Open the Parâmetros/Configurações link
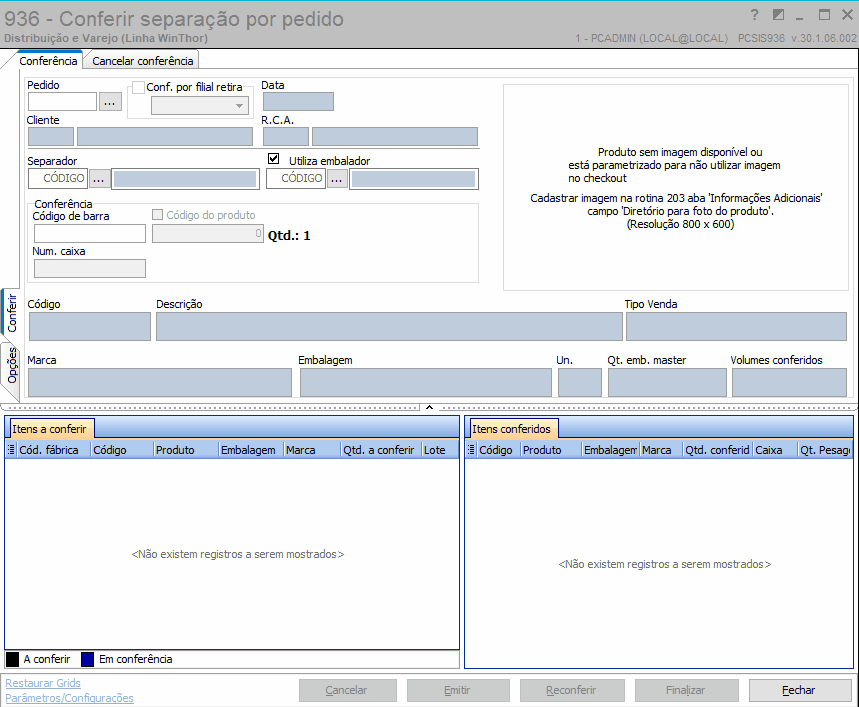 pos(70,698)
